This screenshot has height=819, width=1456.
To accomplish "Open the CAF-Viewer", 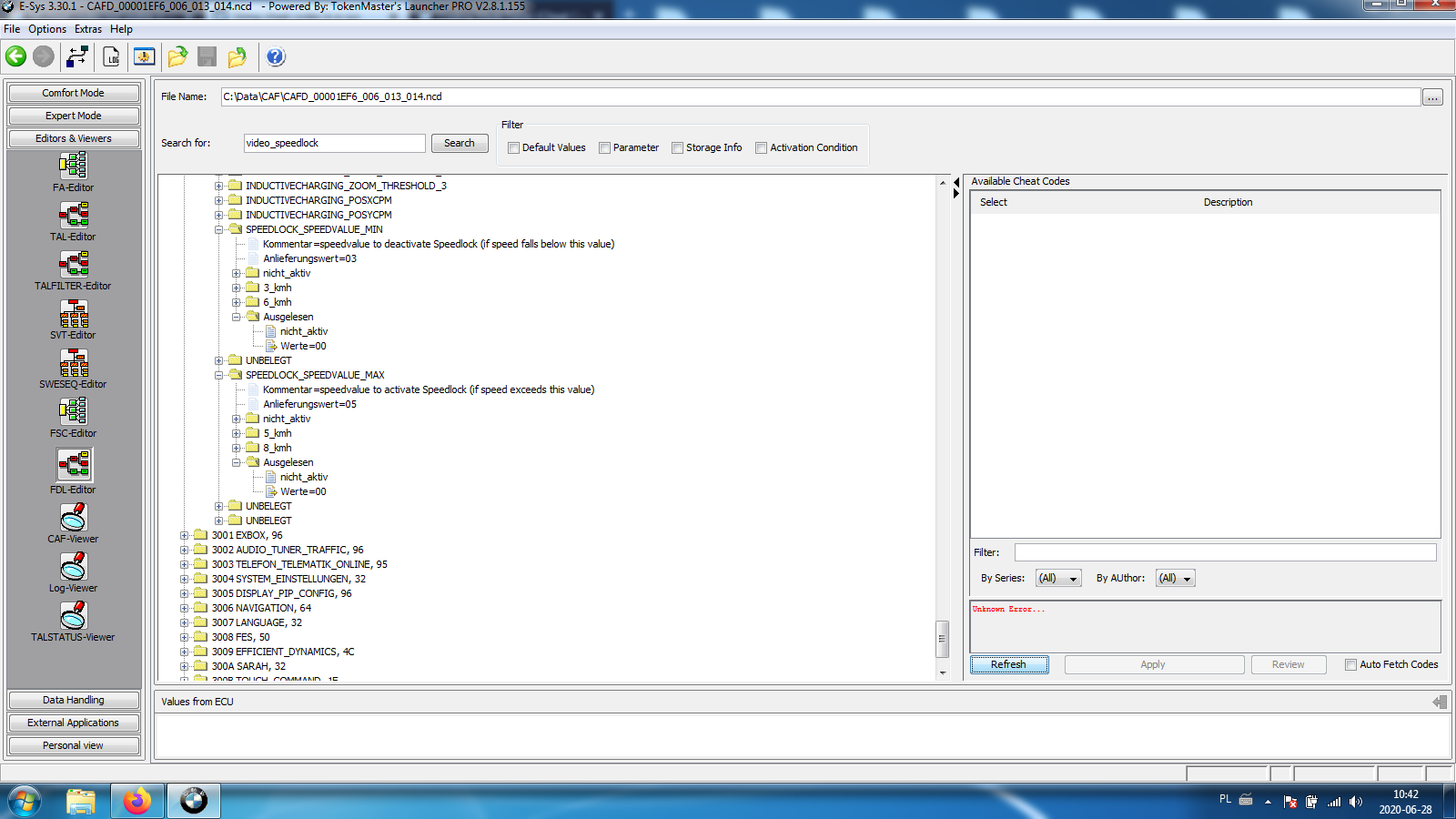I will point(73,522).
